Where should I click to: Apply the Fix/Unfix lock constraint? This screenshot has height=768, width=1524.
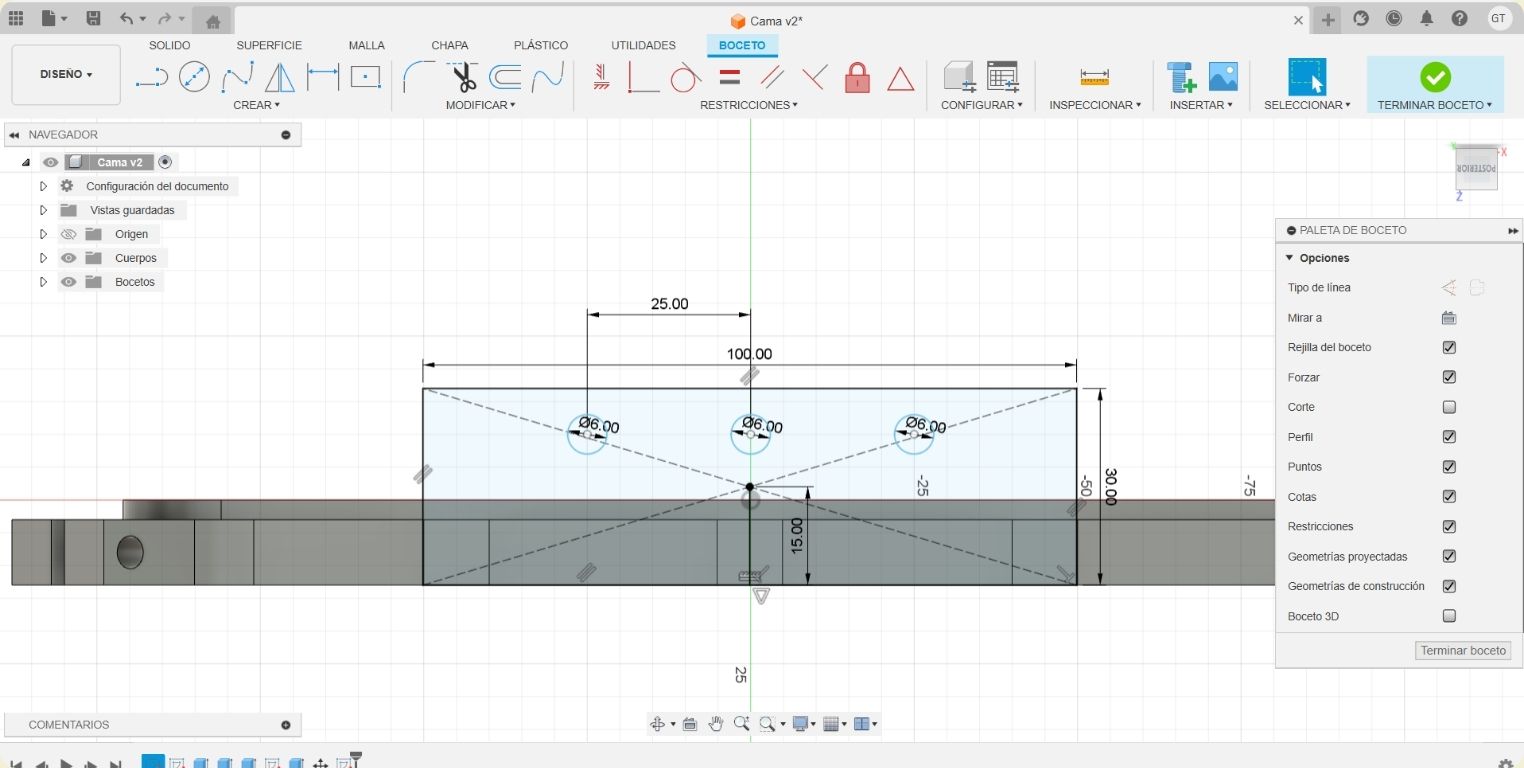(857, 77)
